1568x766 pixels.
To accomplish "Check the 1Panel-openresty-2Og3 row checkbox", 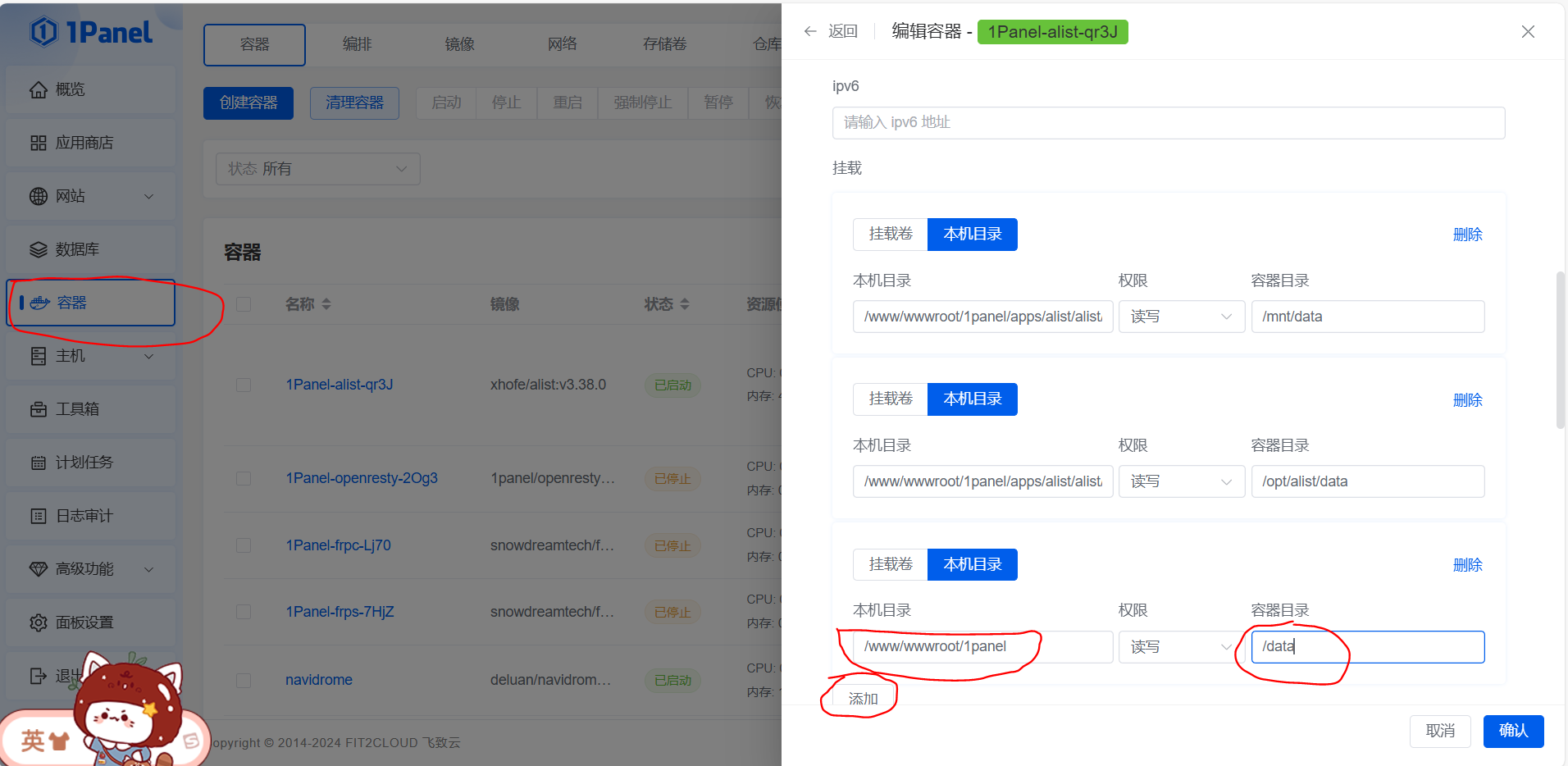I will click(244, 478).
